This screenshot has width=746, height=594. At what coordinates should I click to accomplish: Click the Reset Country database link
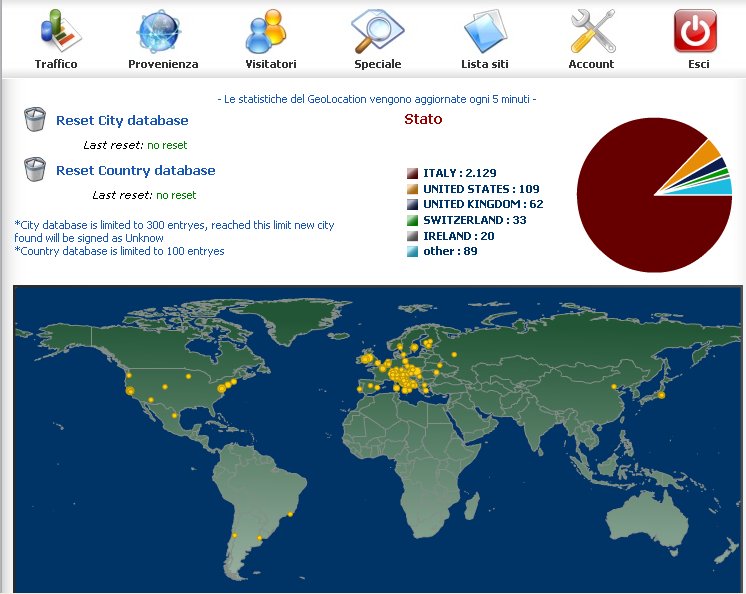tap(136, 171)
